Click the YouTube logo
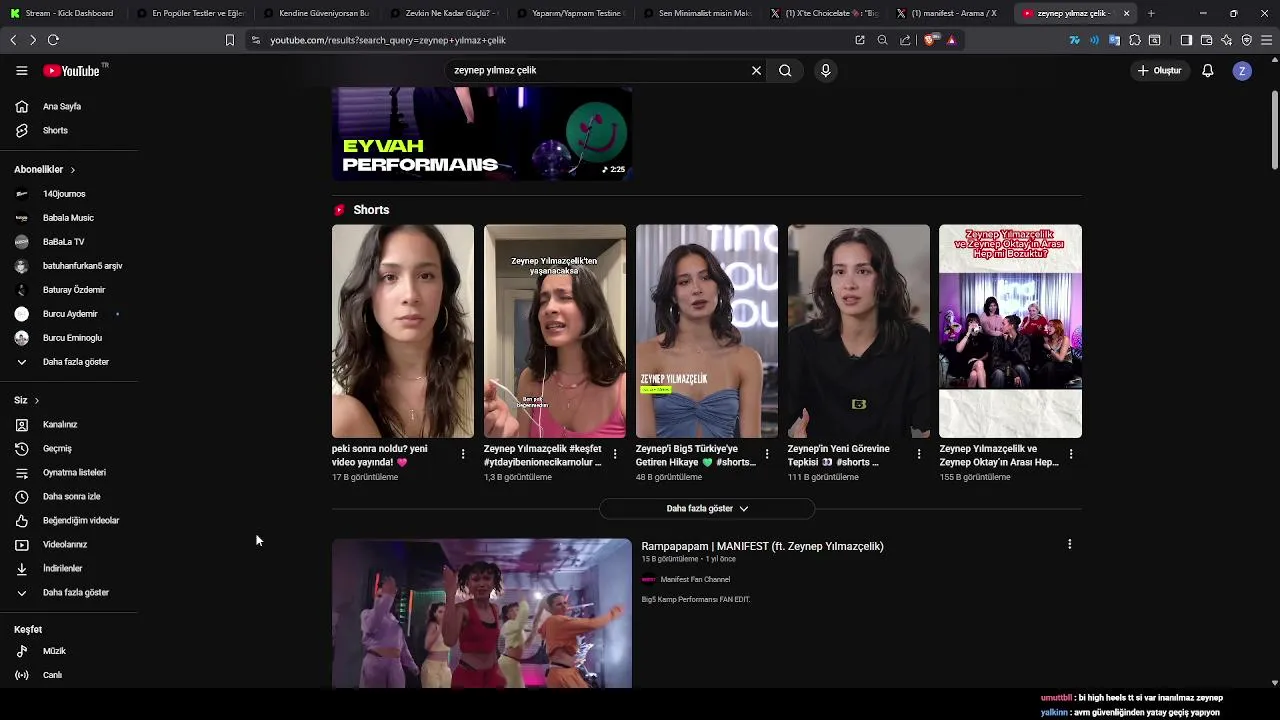Viewport: 1280px width, 720px height. coord(72,71)
